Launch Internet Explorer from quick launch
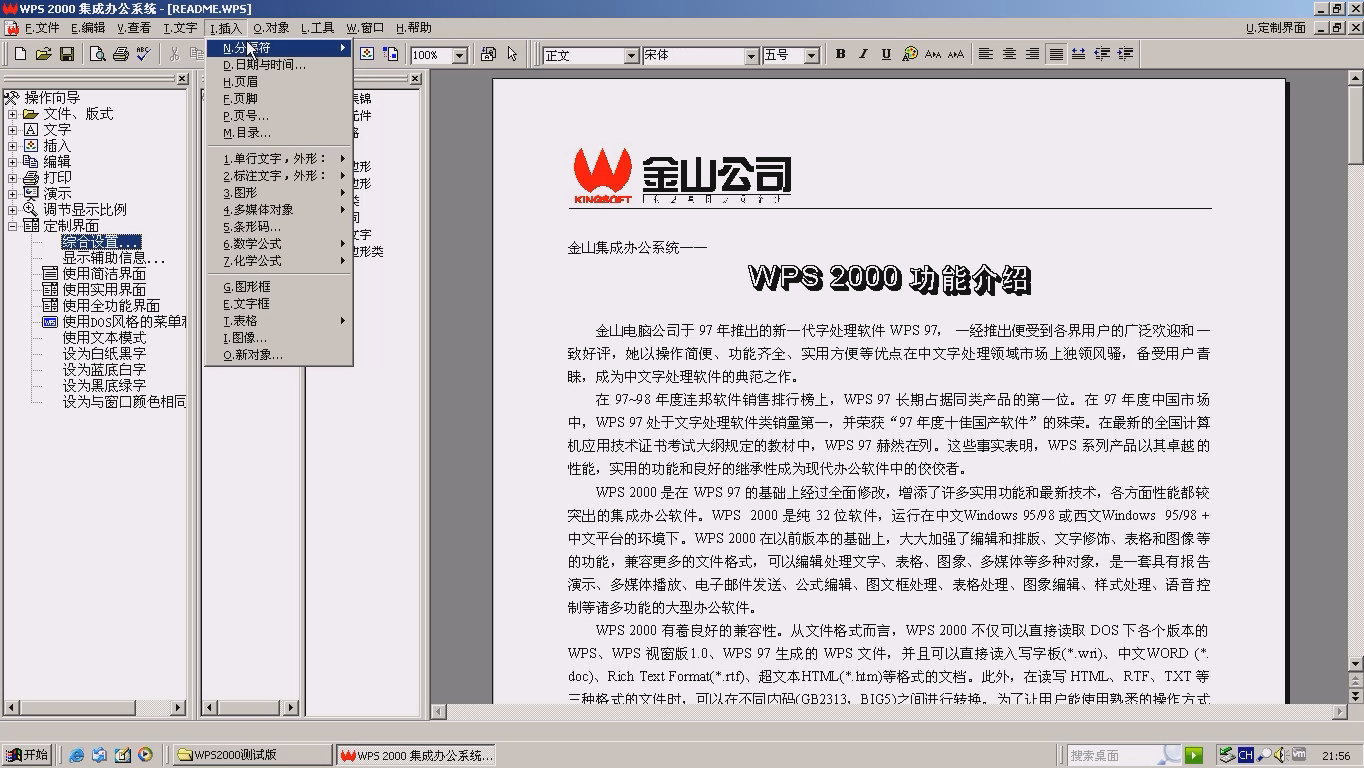1364x768 pixels. (77, 755)
